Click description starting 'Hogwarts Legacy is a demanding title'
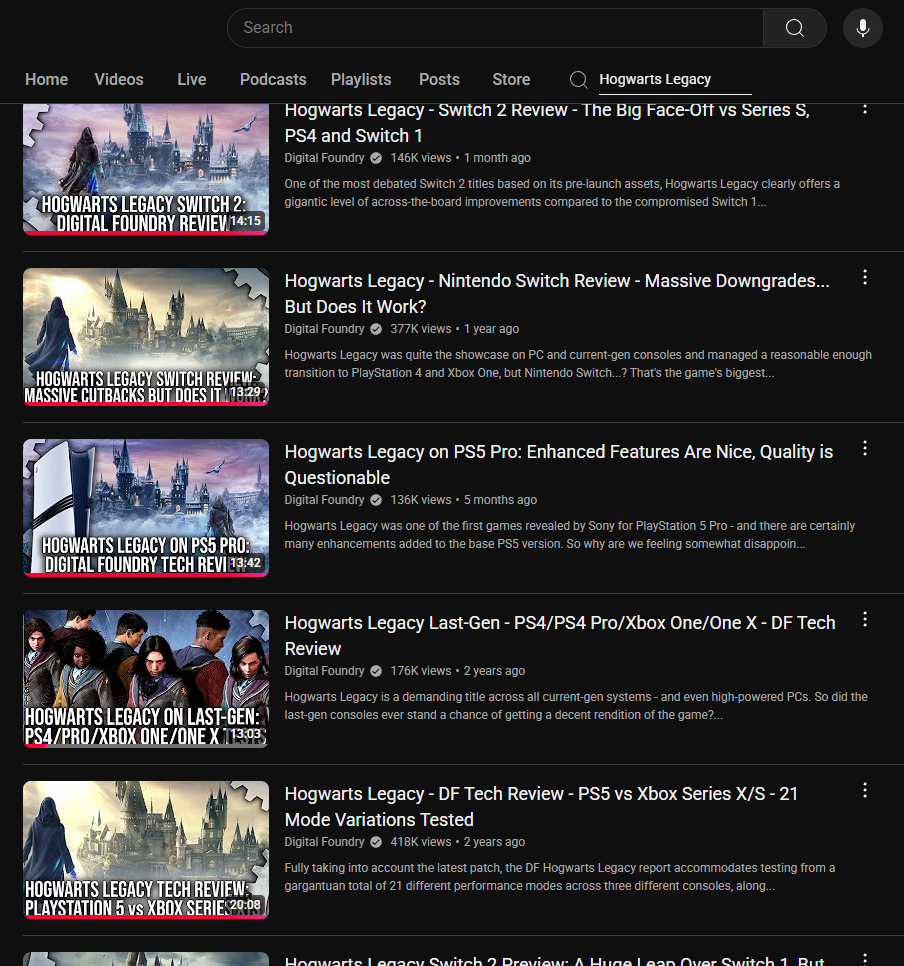This screenshot has width=904, height=966. click(x=576, y=705)
